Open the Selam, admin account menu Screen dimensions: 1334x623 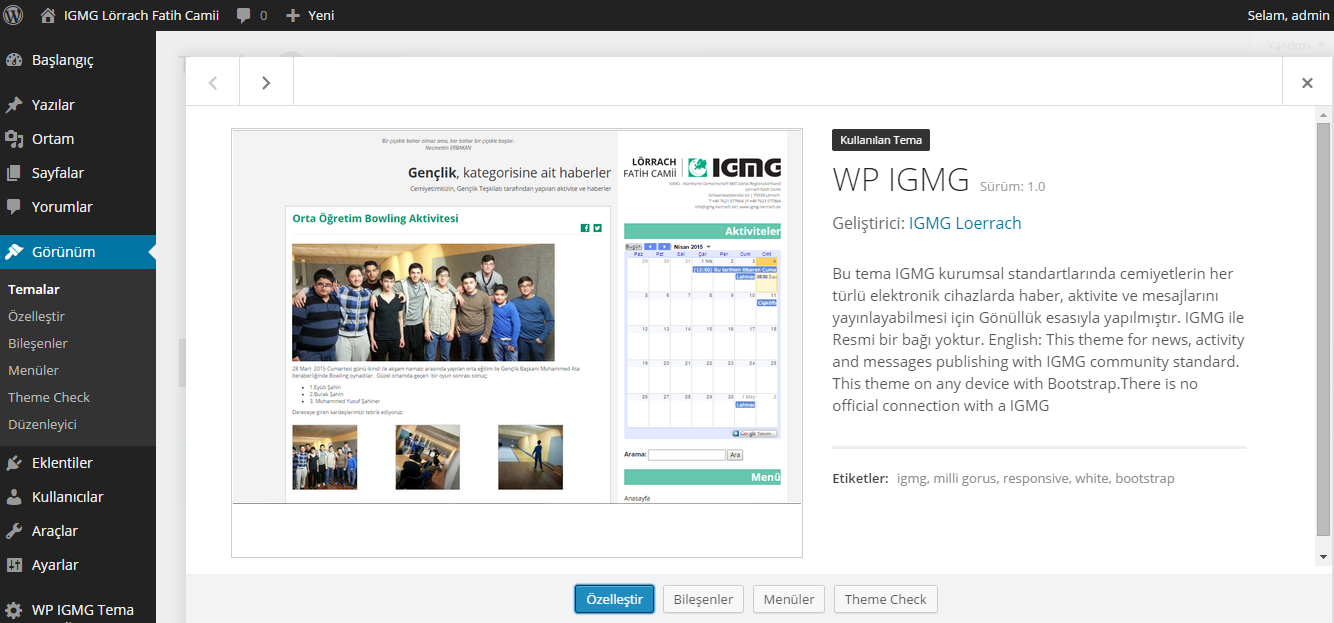[x=1288, y=15]
